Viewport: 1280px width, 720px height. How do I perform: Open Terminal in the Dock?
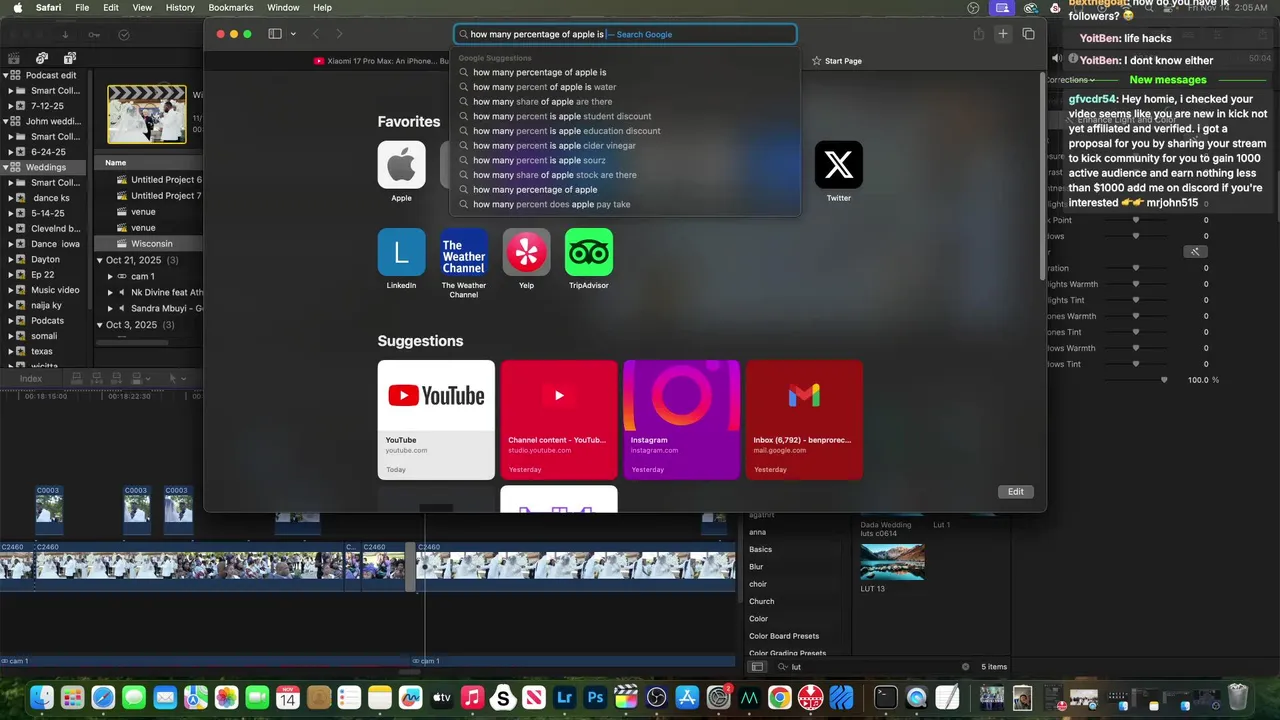pyautogui.click(x=886, y=697)
